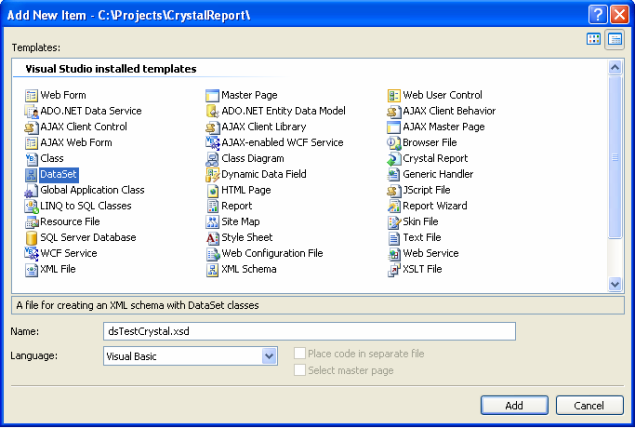Select the Class Diagram template icon
The height and width of the screenshot is (428, 635).
tap(212, 158)
